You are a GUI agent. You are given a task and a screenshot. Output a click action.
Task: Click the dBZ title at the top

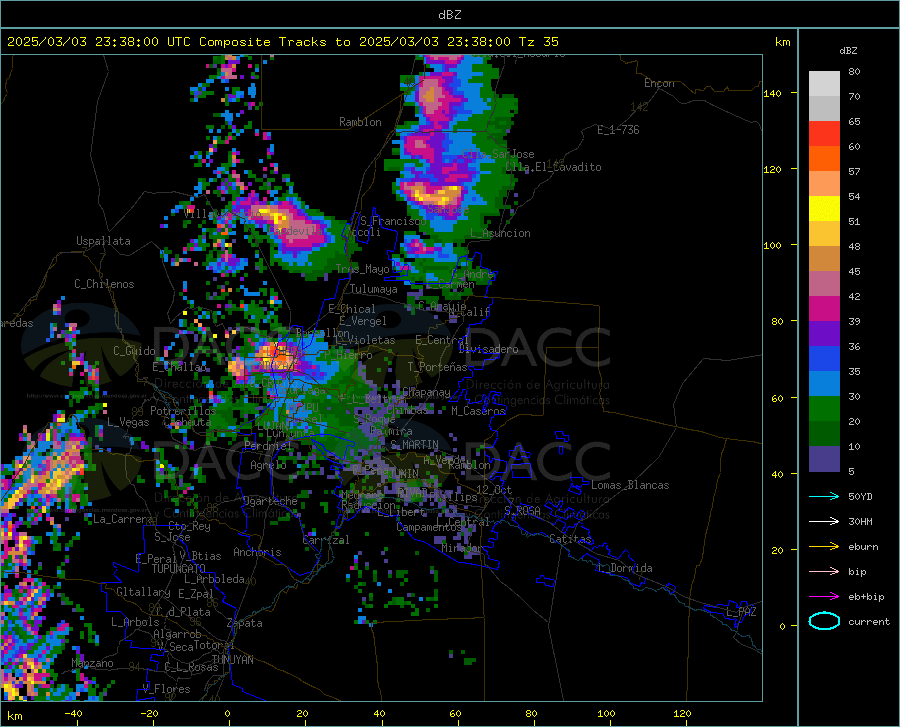(449, 15)
